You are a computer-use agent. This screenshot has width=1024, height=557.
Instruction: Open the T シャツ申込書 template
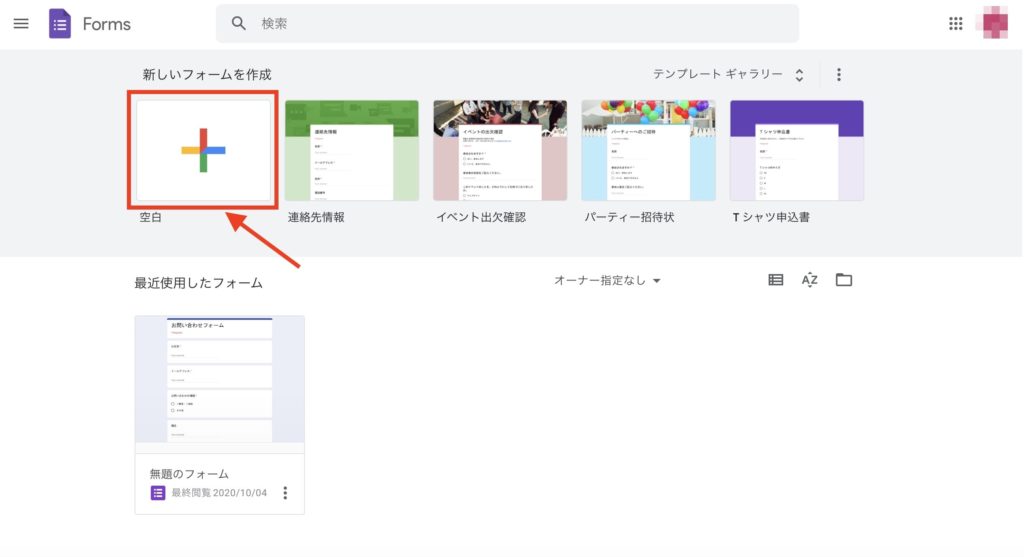(x=796, y=150)
